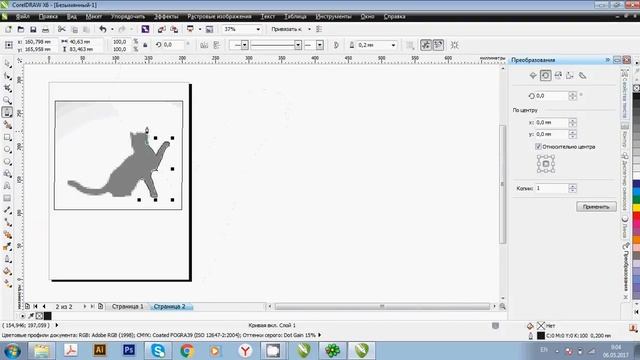Select the Polygon tool in the toolbox
This screenshot has height=360, width=640.
[x=7, y=162]
